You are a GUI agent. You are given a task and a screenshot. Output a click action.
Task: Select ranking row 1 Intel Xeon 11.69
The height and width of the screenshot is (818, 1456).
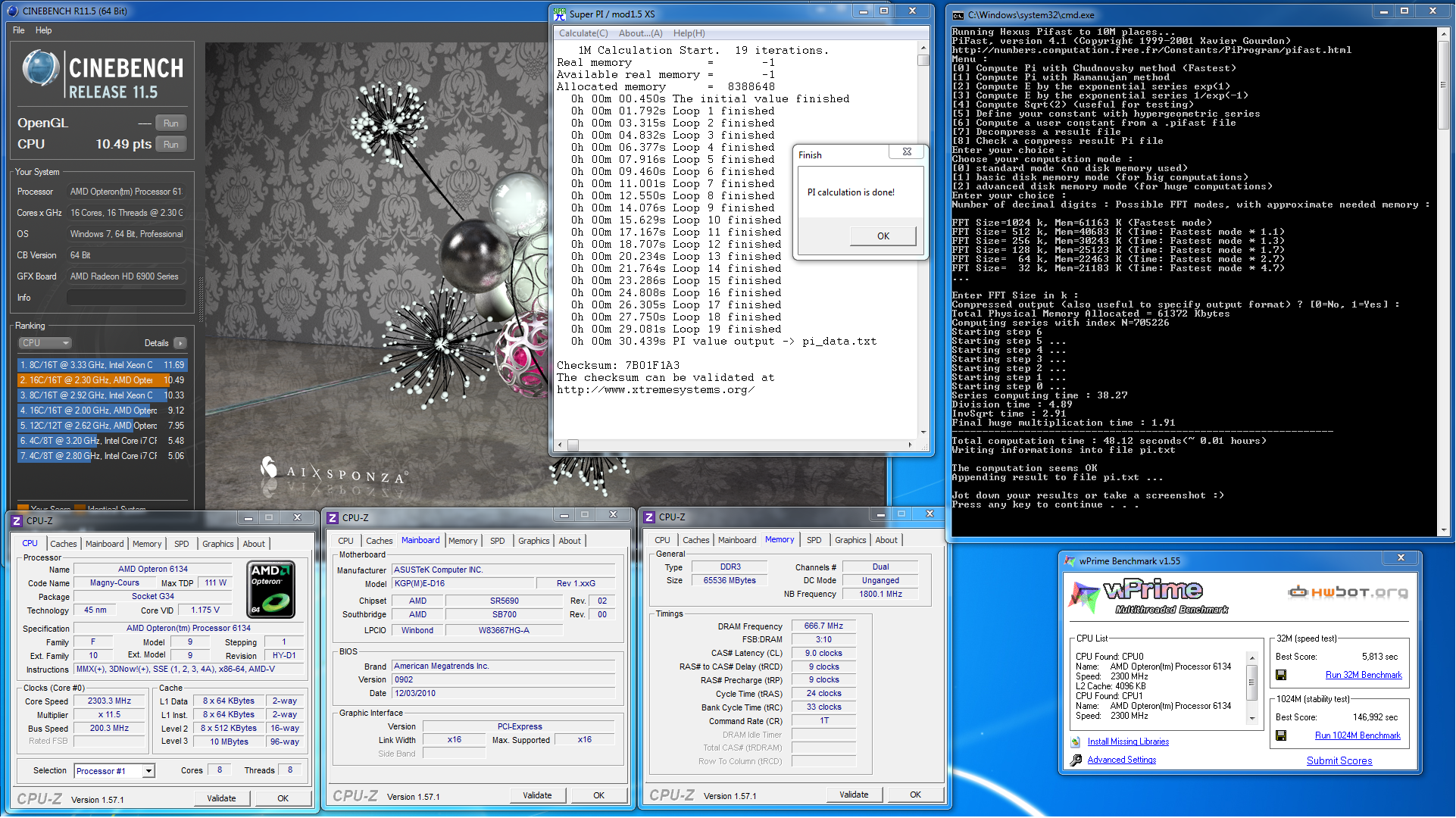(102, 365)
